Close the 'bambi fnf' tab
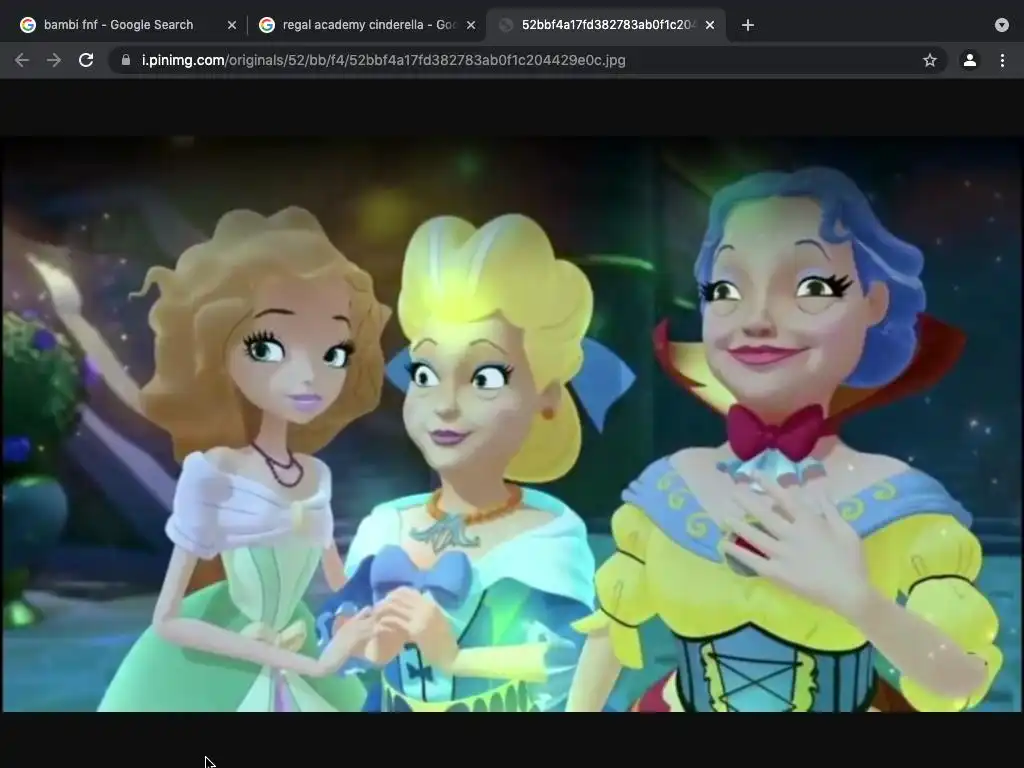Image resolution: width=1024 pixels, height=768 pixels. point(232,25)
